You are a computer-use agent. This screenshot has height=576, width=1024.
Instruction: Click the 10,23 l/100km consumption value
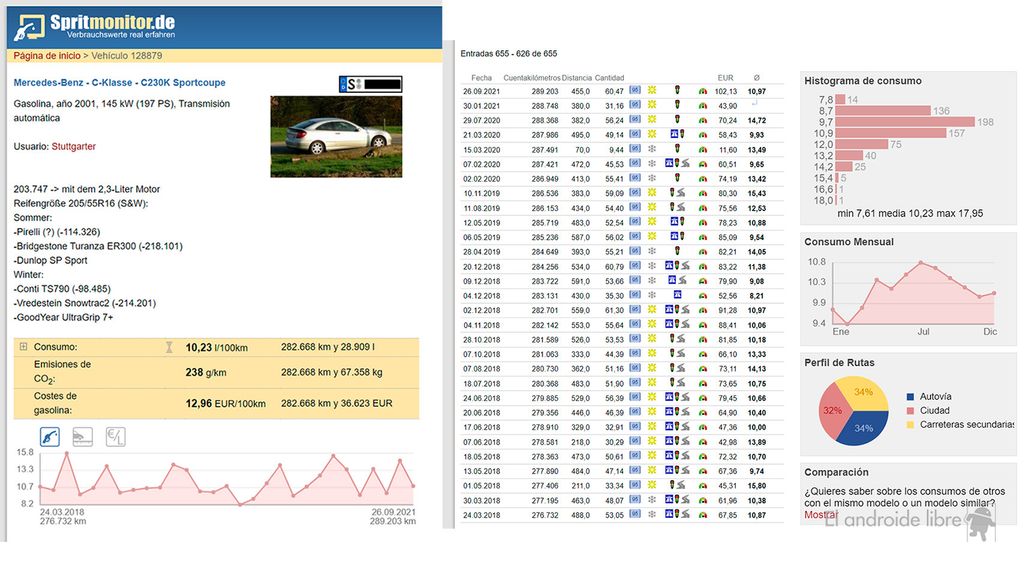pyautogui.click(x=216, y=348)
